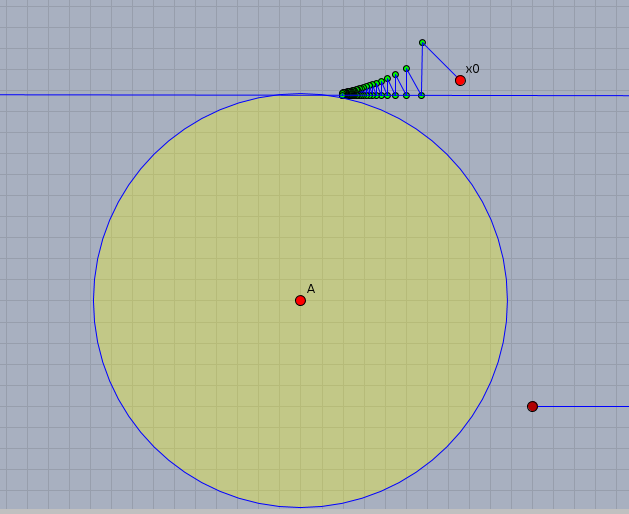Click the rightmost edge of the circle outline
Screen dimensions: 629x514
(507, 300)
